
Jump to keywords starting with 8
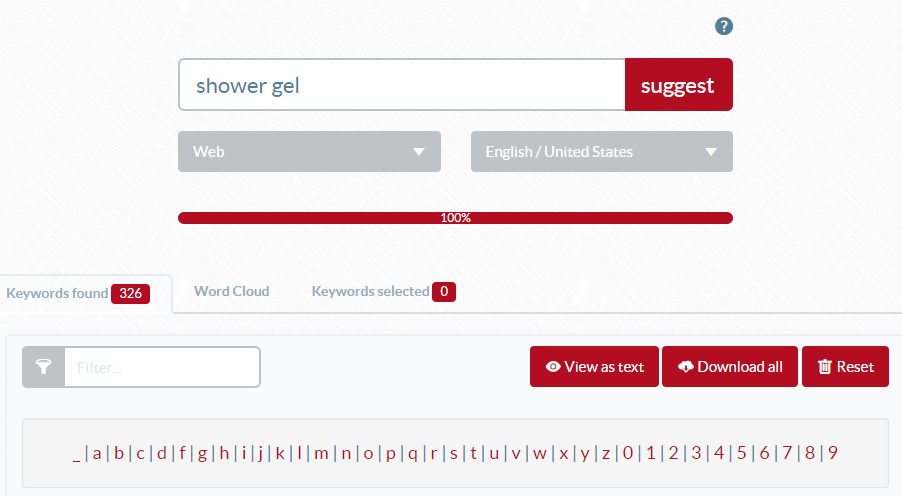(810, 453)
